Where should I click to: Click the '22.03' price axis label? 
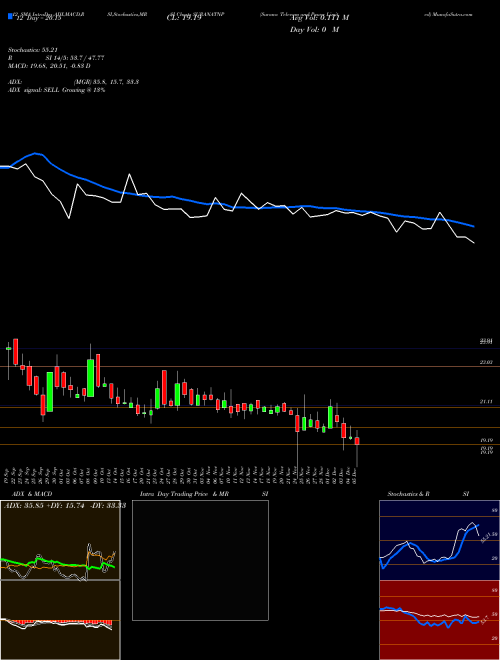point(486,362)
